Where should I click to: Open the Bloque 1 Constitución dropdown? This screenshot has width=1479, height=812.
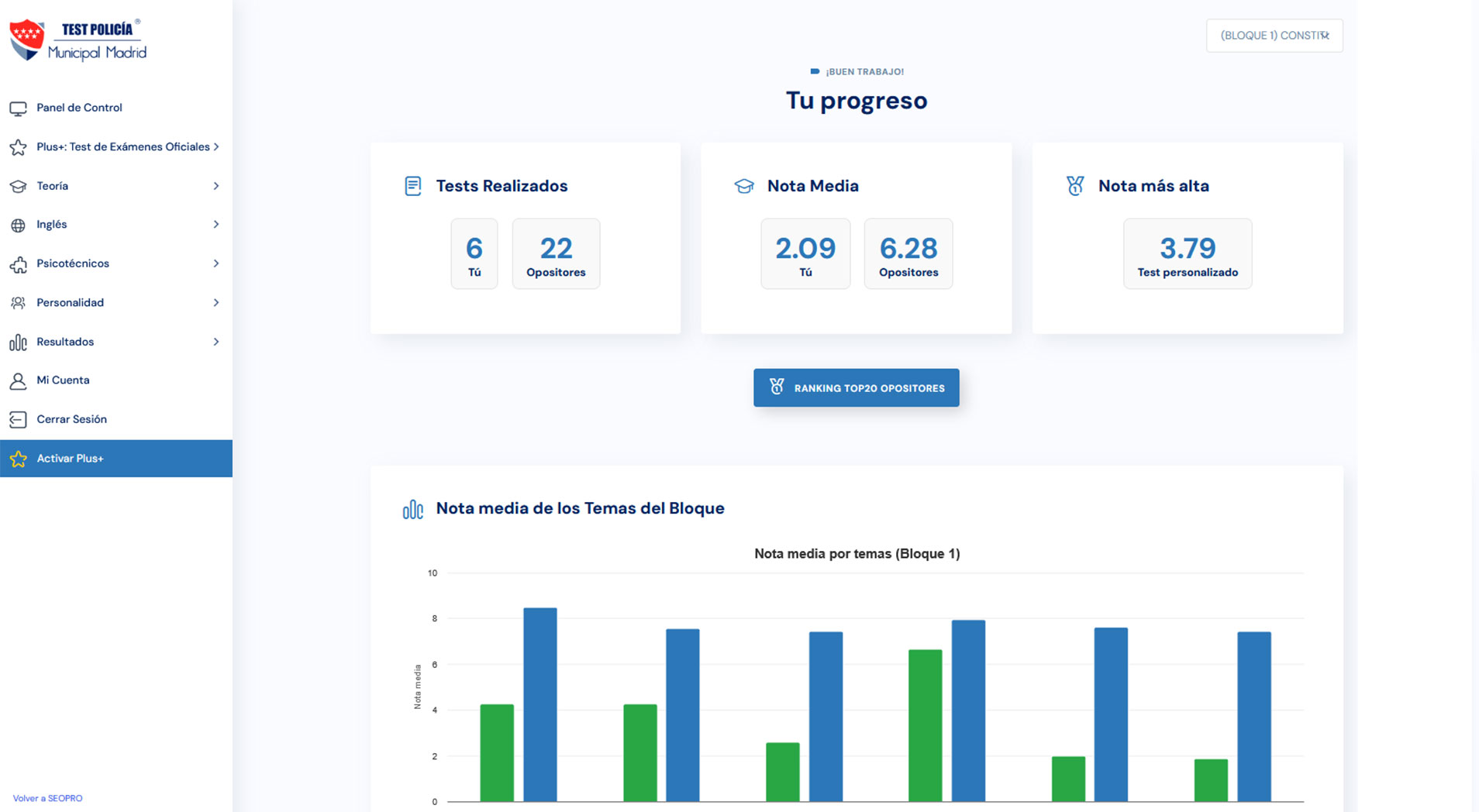coord(1274,36)
